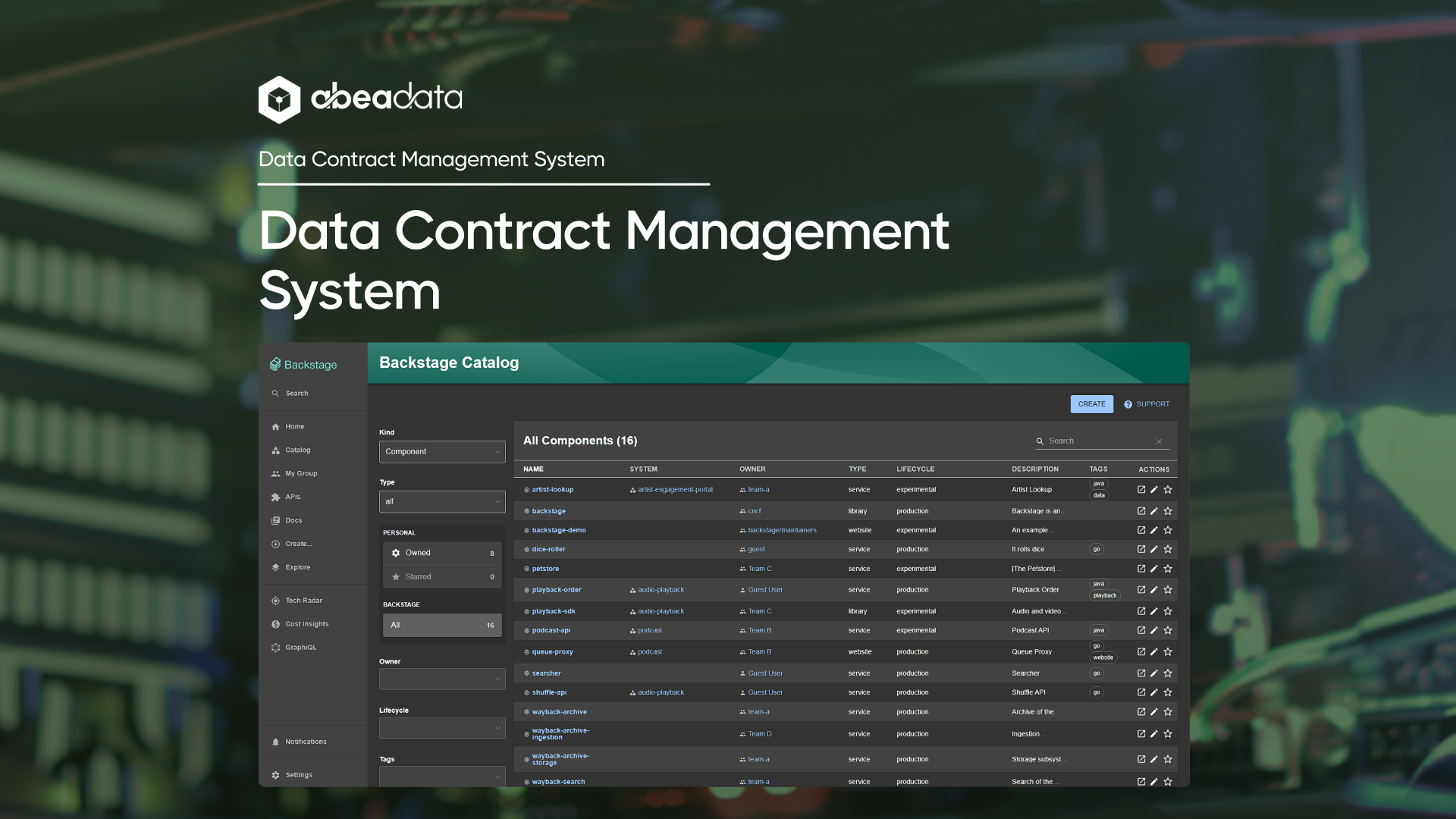Toggle the favorite star for petstore
The image size is (1456, 819).
point(1168,569)
